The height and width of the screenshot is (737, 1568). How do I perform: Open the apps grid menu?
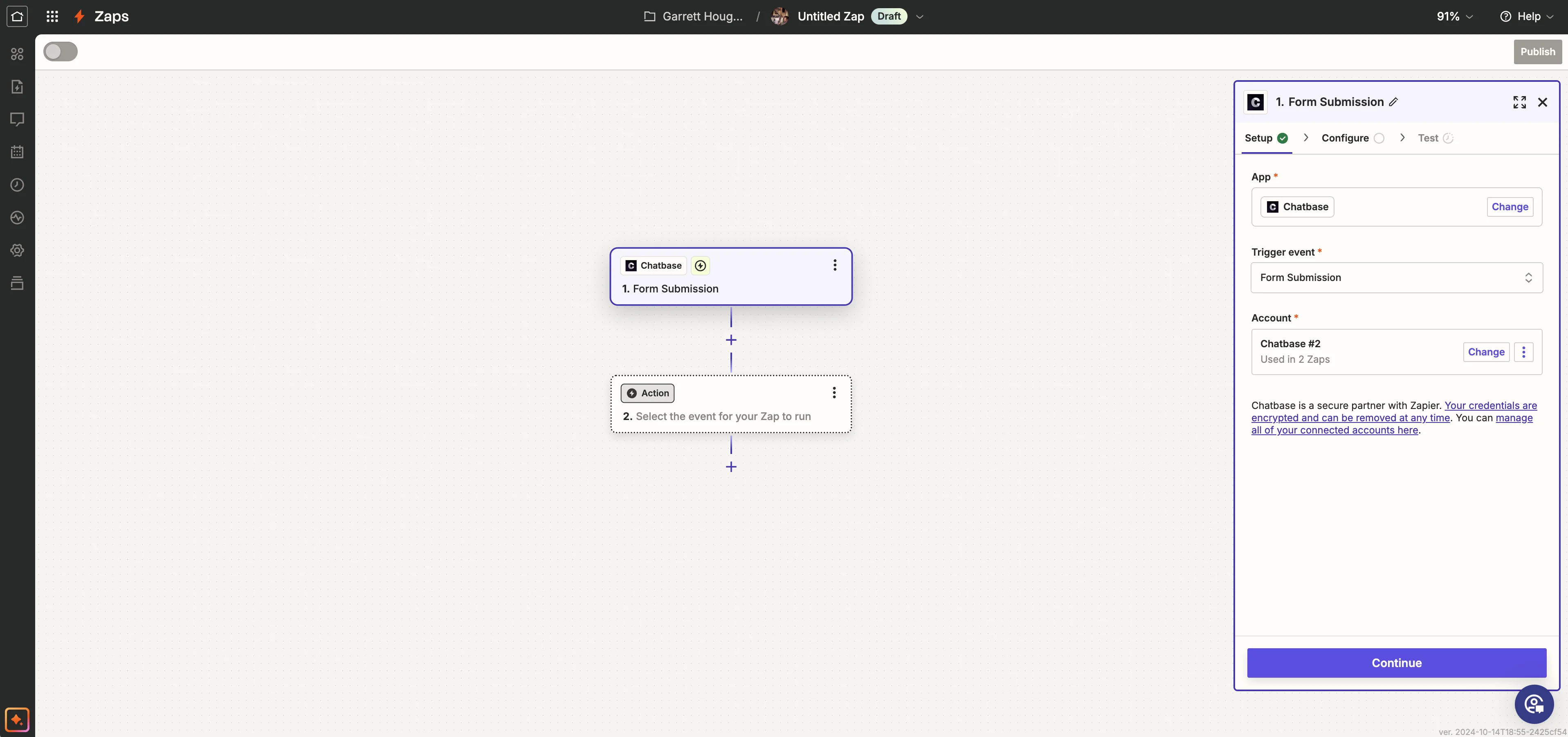point(52,16)
